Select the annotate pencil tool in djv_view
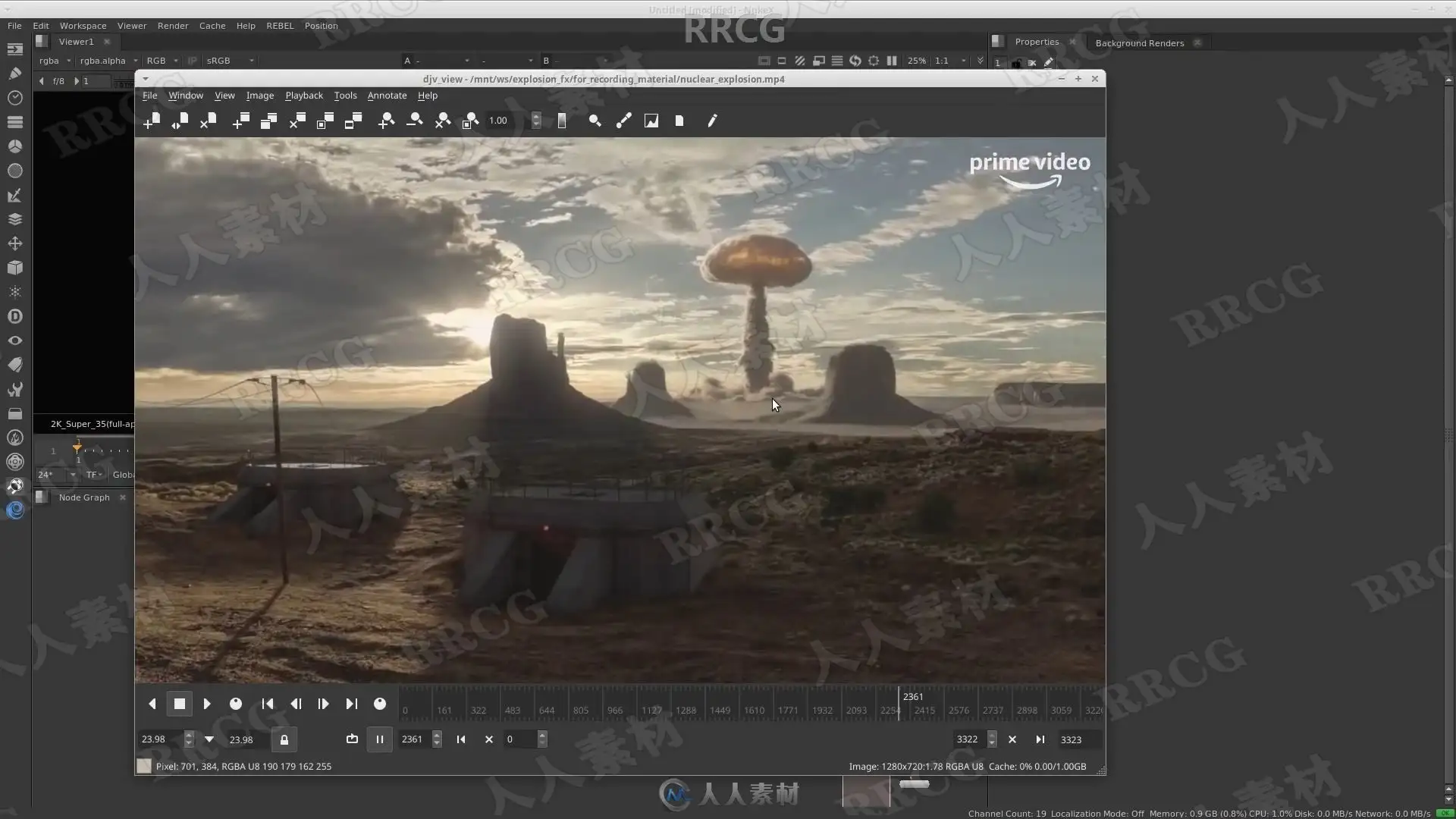Viewport: 1456px width, 819px height. coord(712,121)
